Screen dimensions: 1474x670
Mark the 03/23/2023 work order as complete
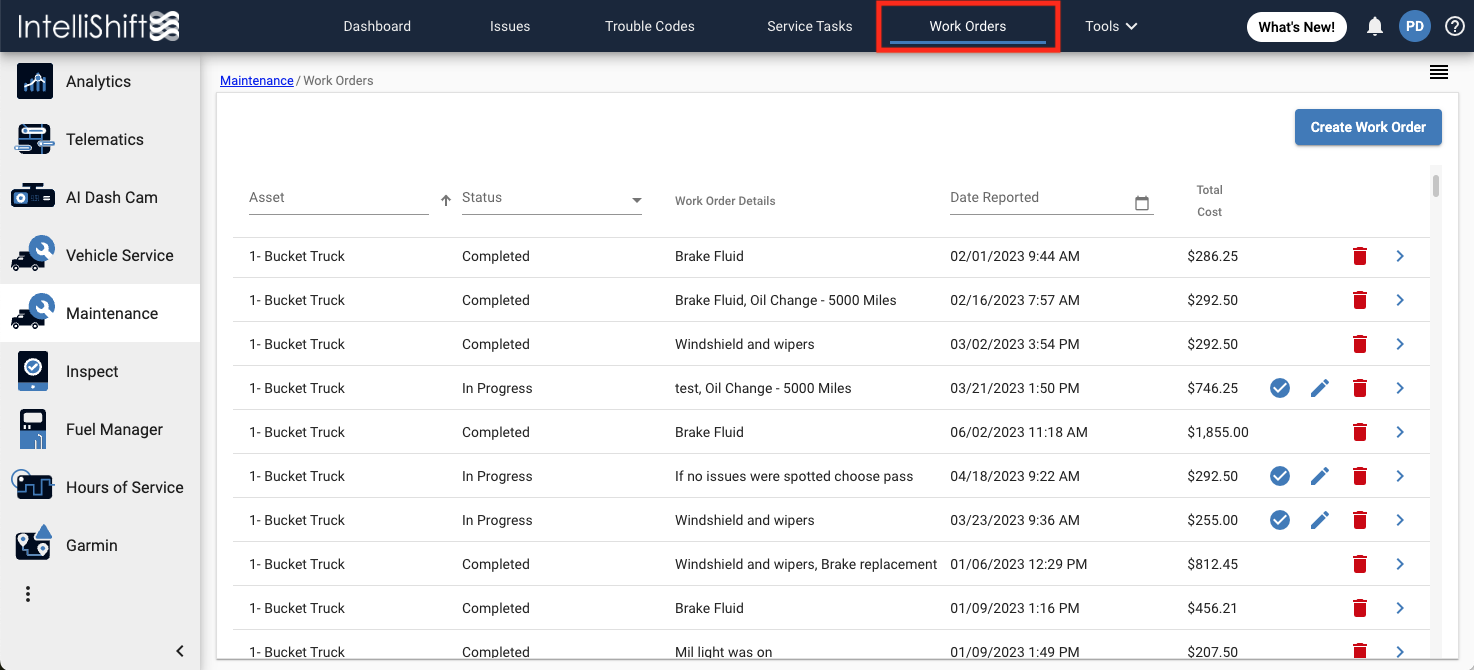tap(1279, 520)
